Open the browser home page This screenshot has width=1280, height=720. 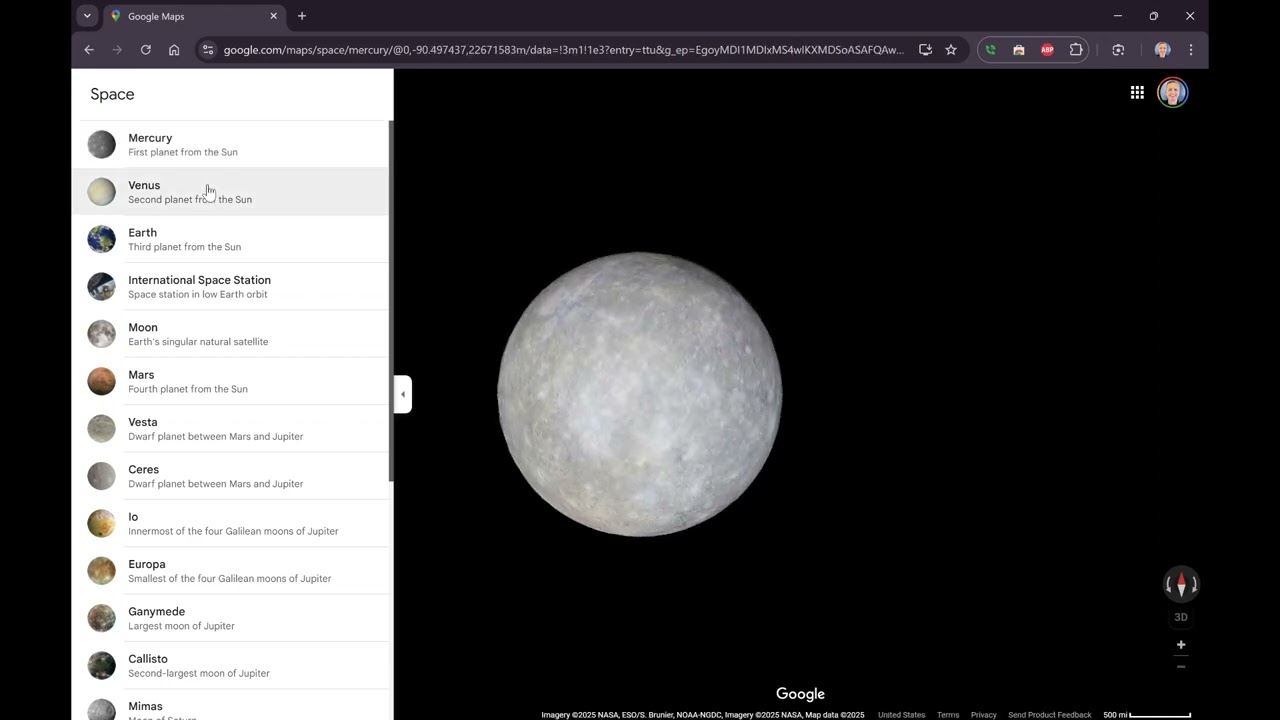click(174, 50)
